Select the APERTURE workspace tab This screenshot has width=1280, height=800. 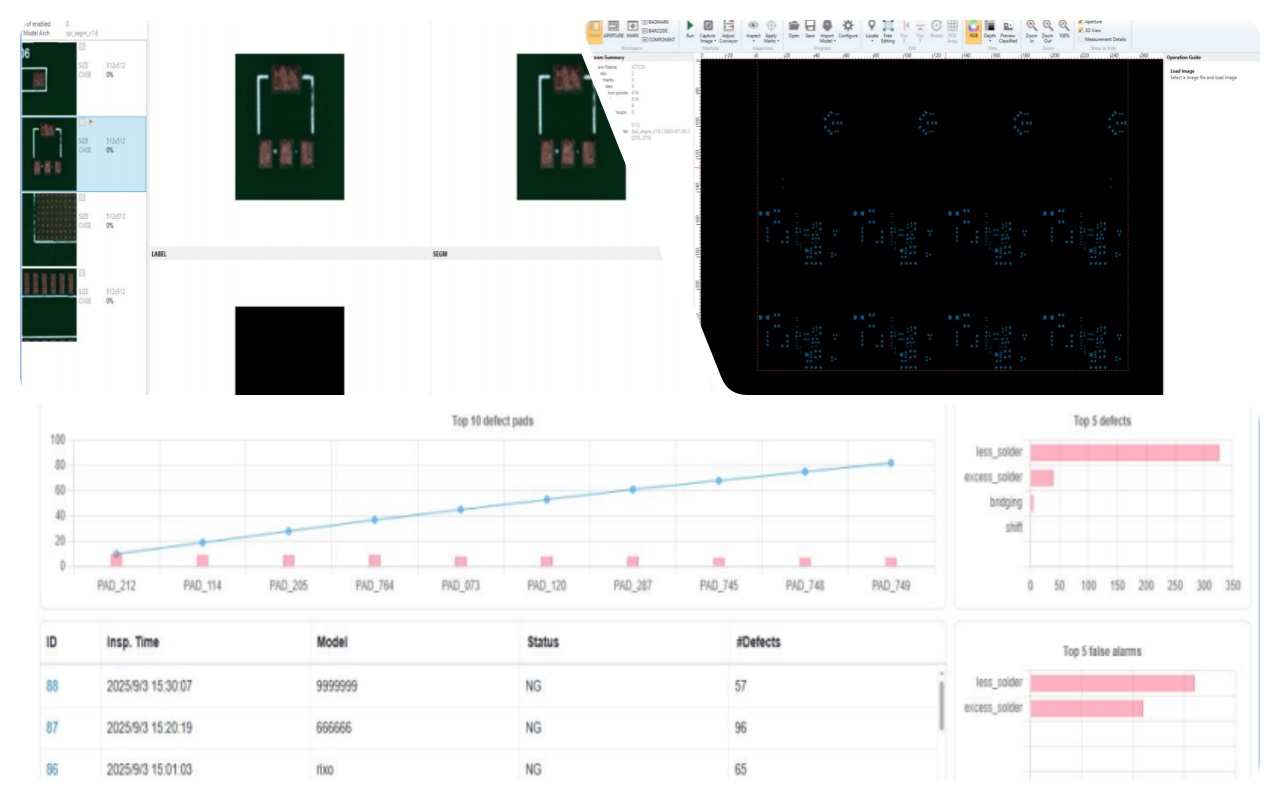(614, 27)
